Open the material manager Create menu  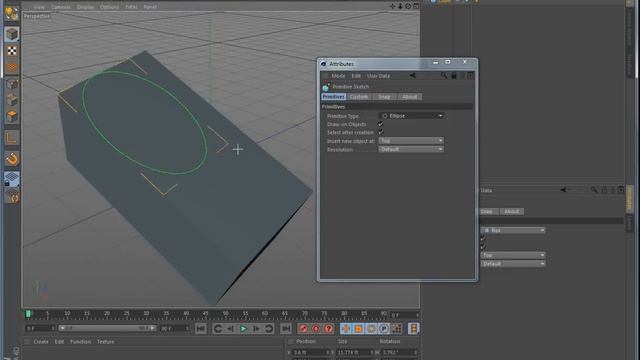pyautogui.click(x=41, y=342)
